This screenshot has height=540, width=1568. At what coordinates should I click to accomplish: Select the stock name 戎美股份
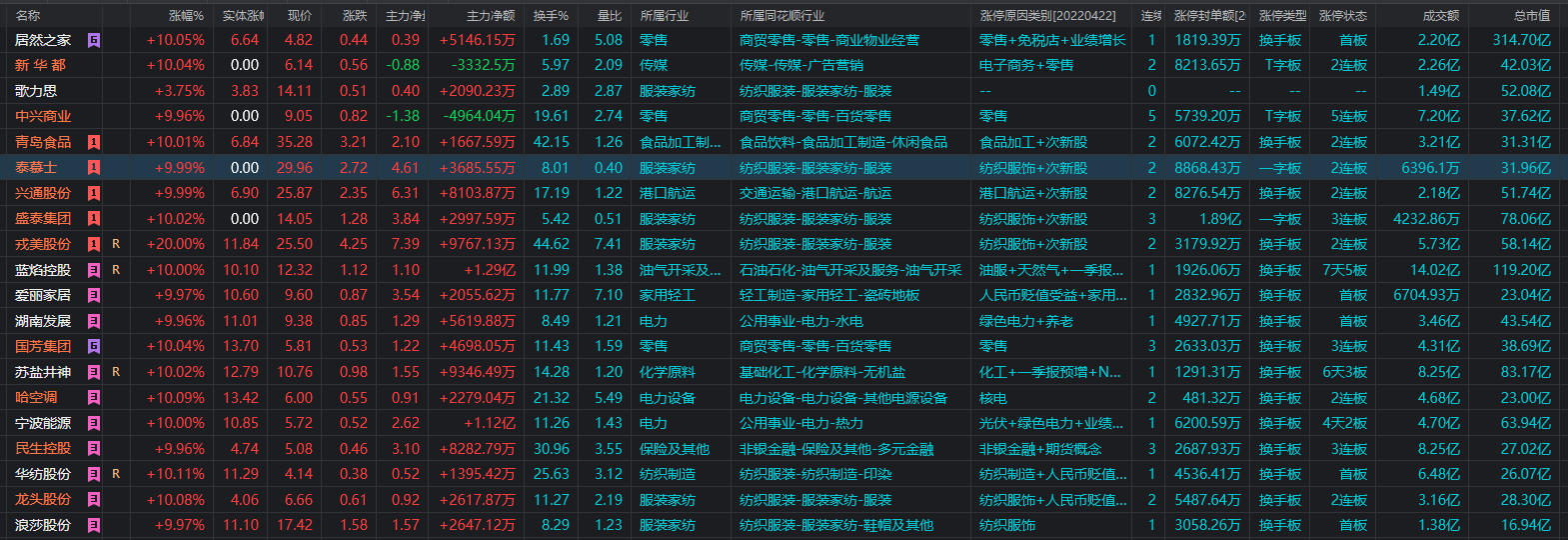pyautogui.click(x=43, y=244)
